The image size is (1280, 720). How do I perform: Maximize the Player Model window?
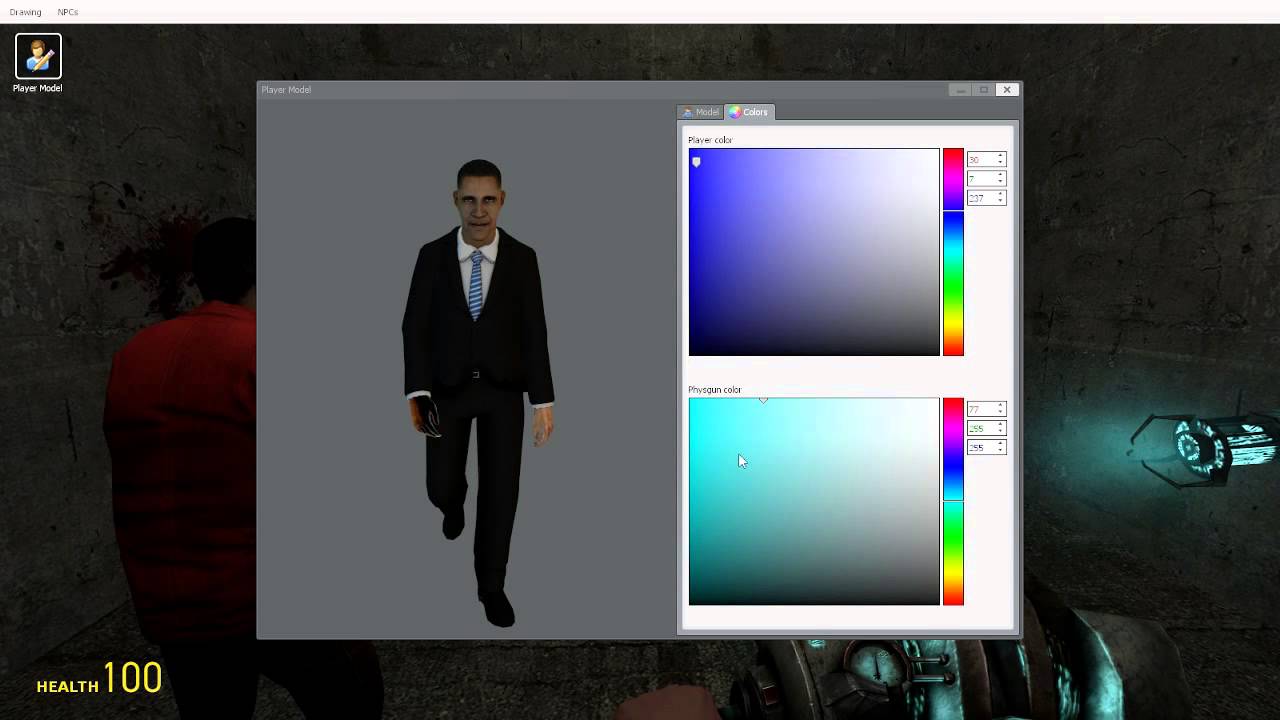984,90
